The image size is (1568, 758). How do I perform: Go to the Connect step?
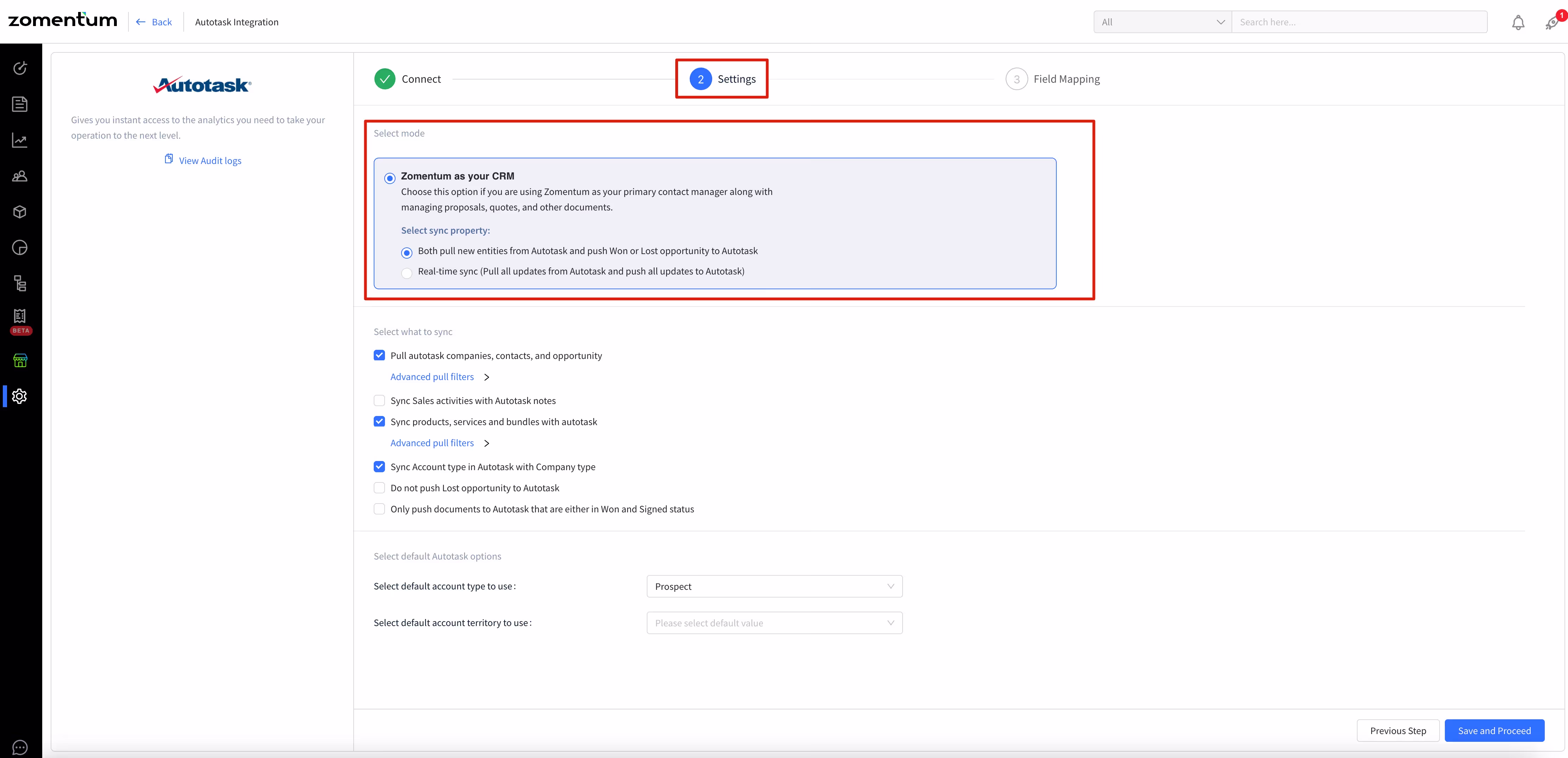coord(407,79)
